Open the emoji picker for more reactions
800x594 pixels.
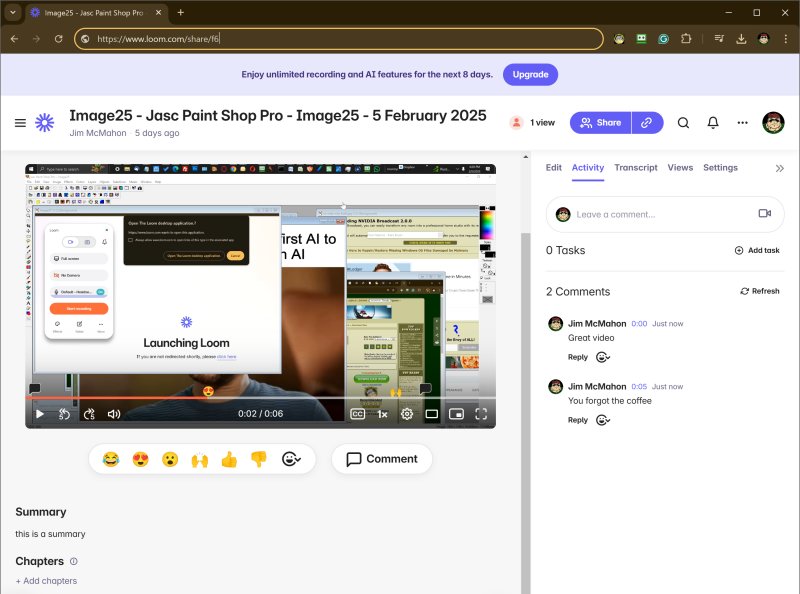tap(291, 459)
